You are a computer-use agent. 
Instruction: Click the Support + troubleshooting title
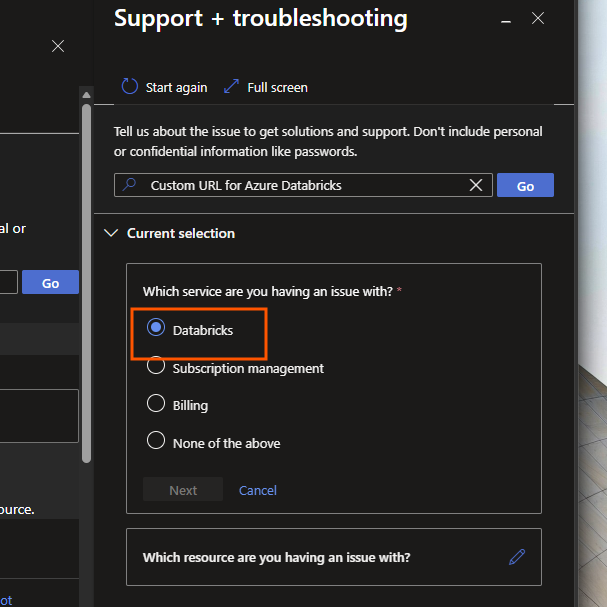261,18
